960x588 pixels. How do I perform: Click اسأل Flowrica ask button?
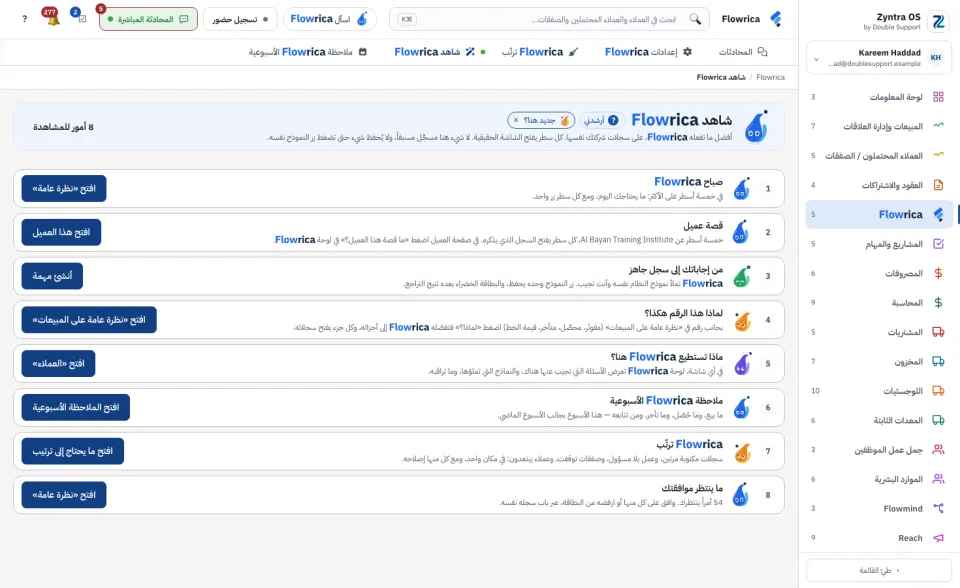pos(329,19)
